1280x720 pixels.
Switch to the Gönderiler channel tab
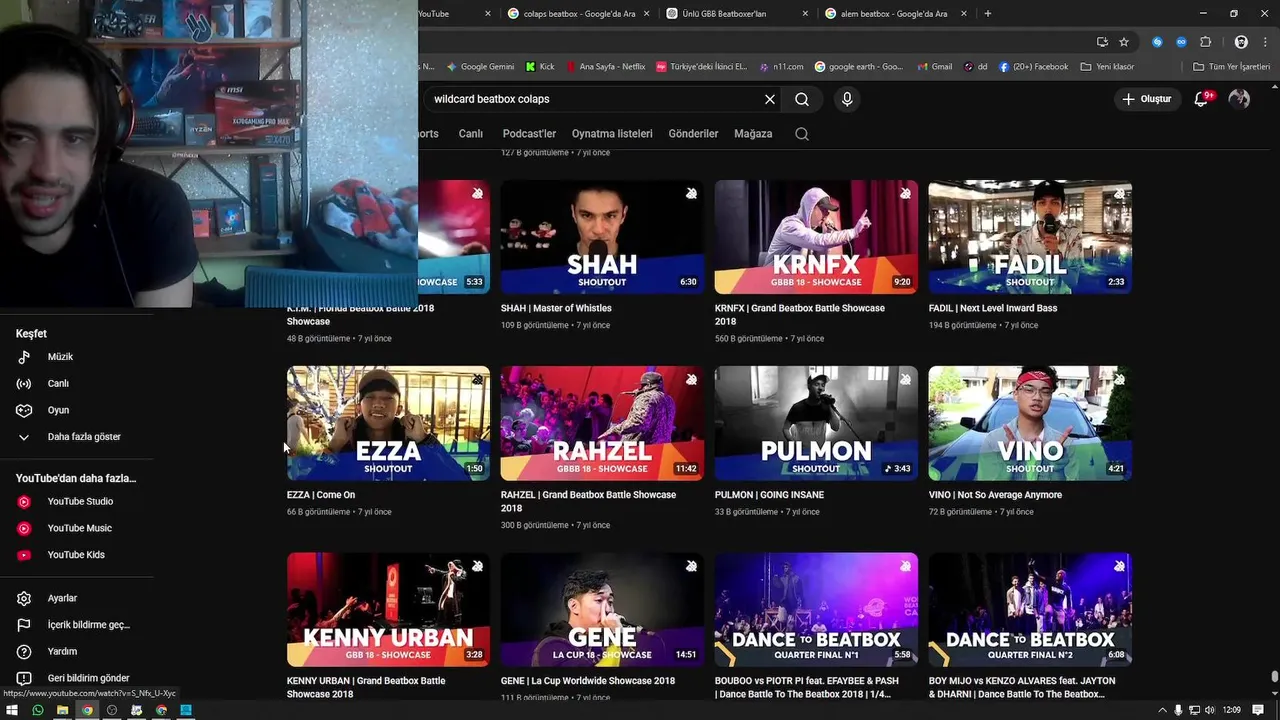point(693,134)
